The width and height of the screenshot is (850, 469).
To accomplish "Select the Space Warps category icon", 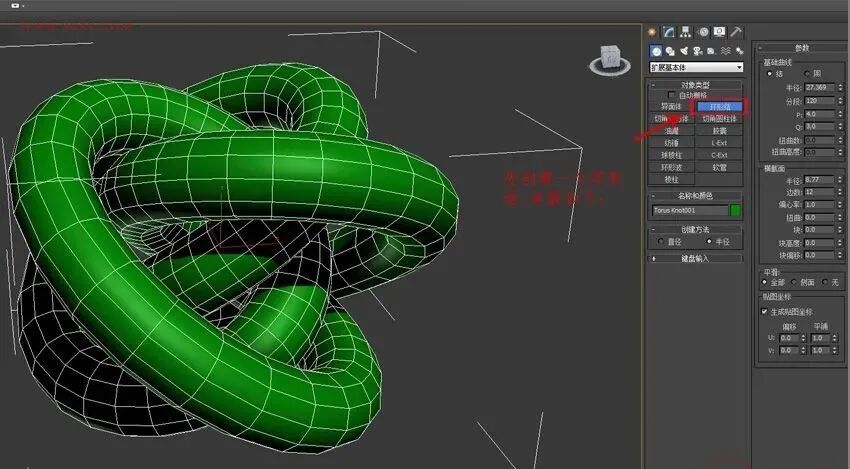I will pyautogui.click(x=725, y=51).
